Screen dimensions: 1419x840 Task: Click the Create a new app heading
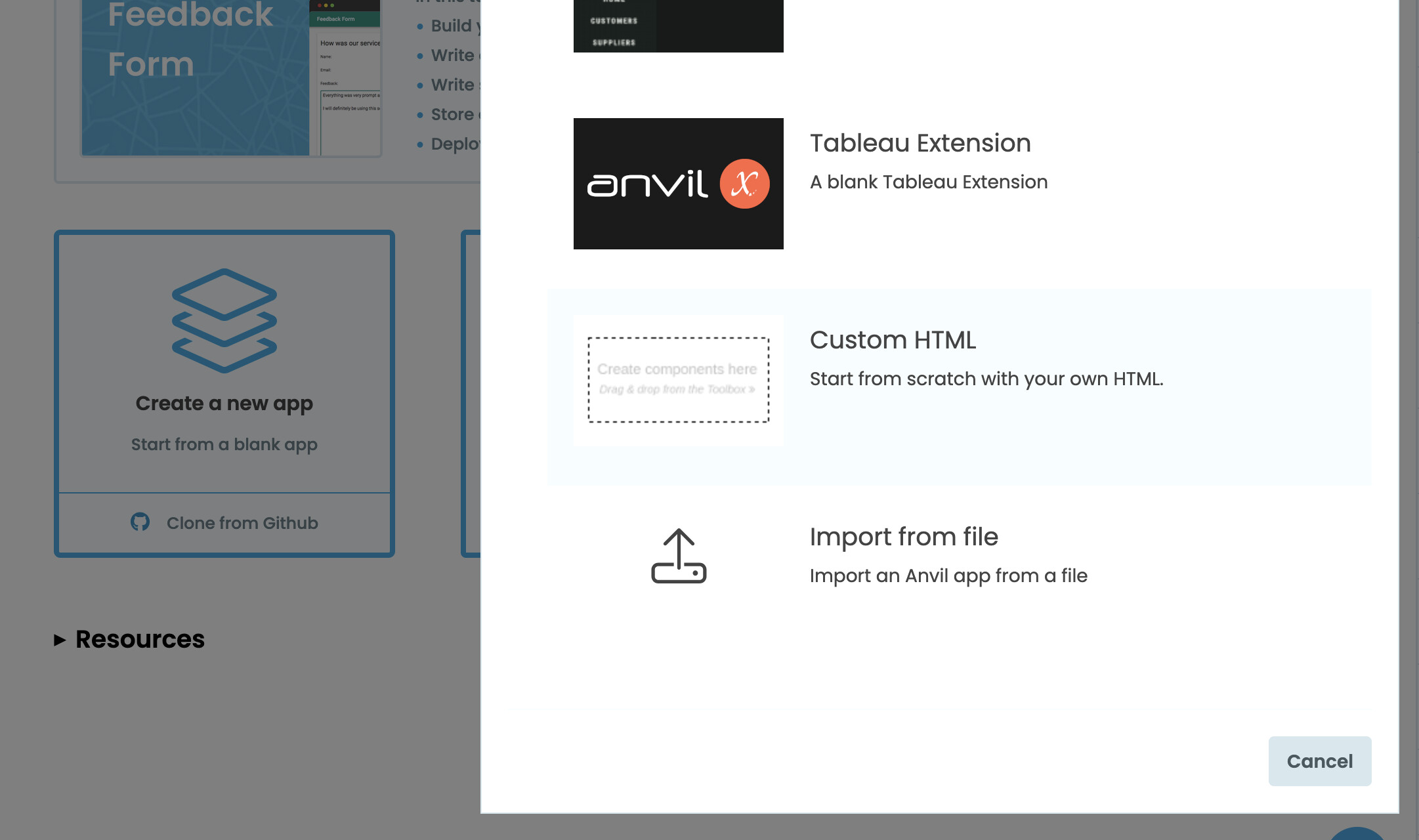[x=224, y=403]
